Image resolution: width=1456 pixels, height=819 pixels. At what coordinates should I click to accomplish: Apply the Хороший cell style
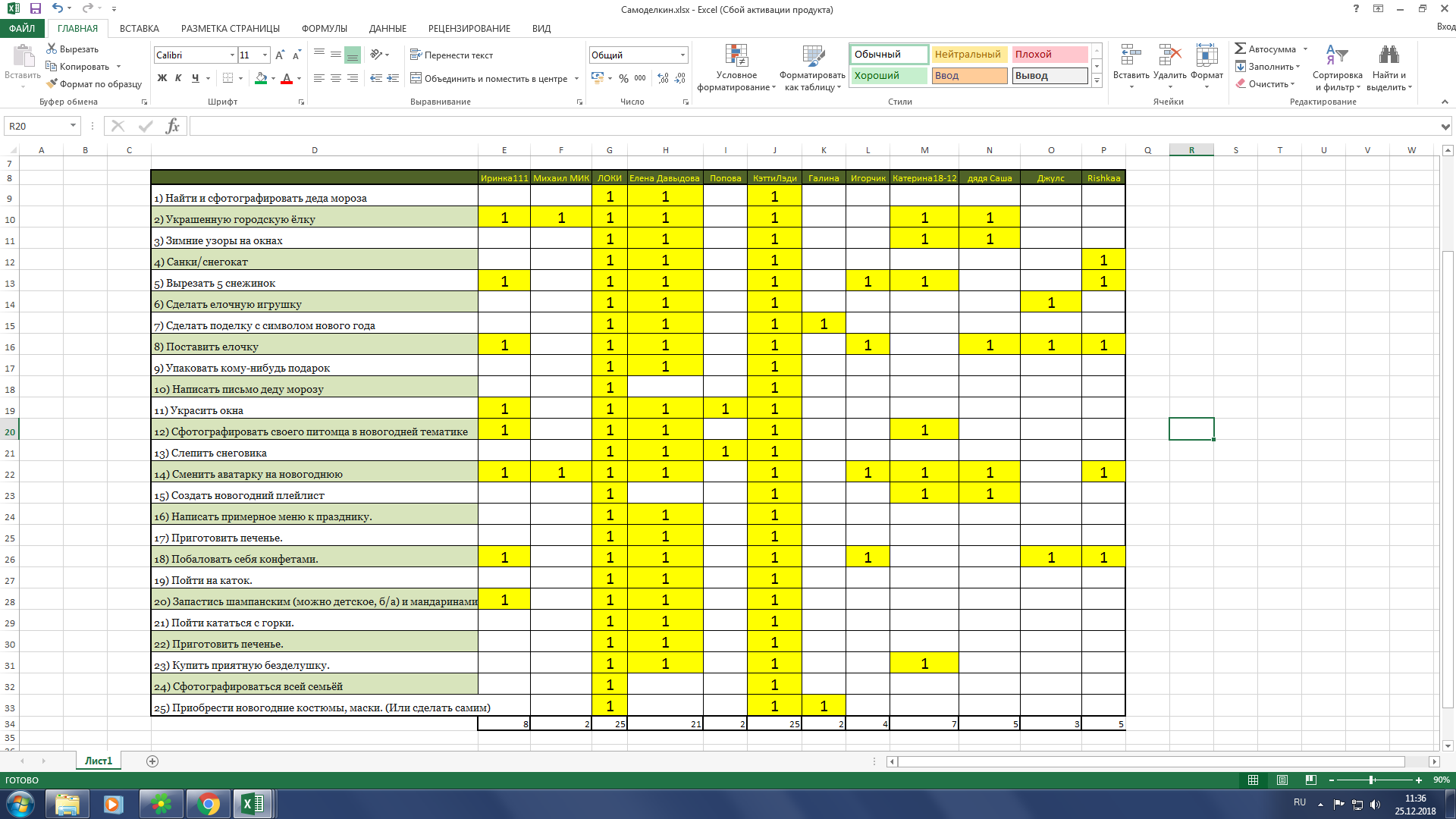click(888, 76)
